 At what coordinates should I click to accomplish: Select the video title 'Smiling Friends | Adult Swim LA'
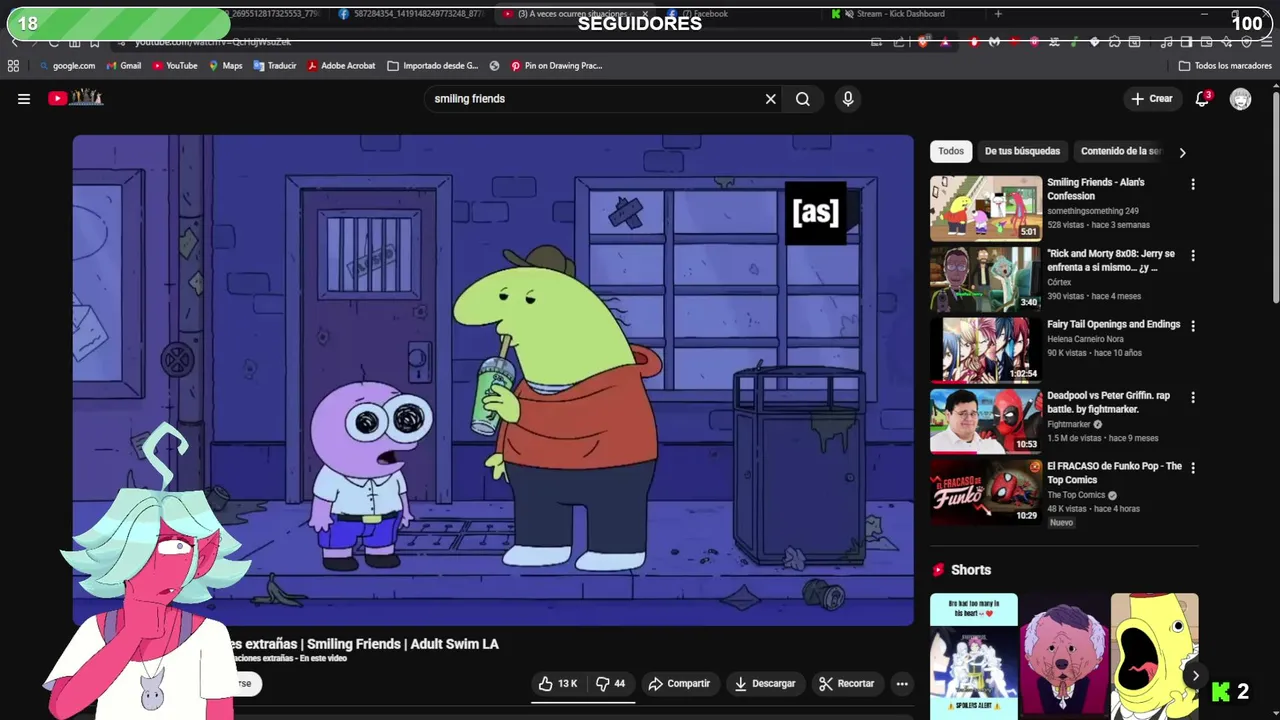pyautogui.click(x=403, y=644)
